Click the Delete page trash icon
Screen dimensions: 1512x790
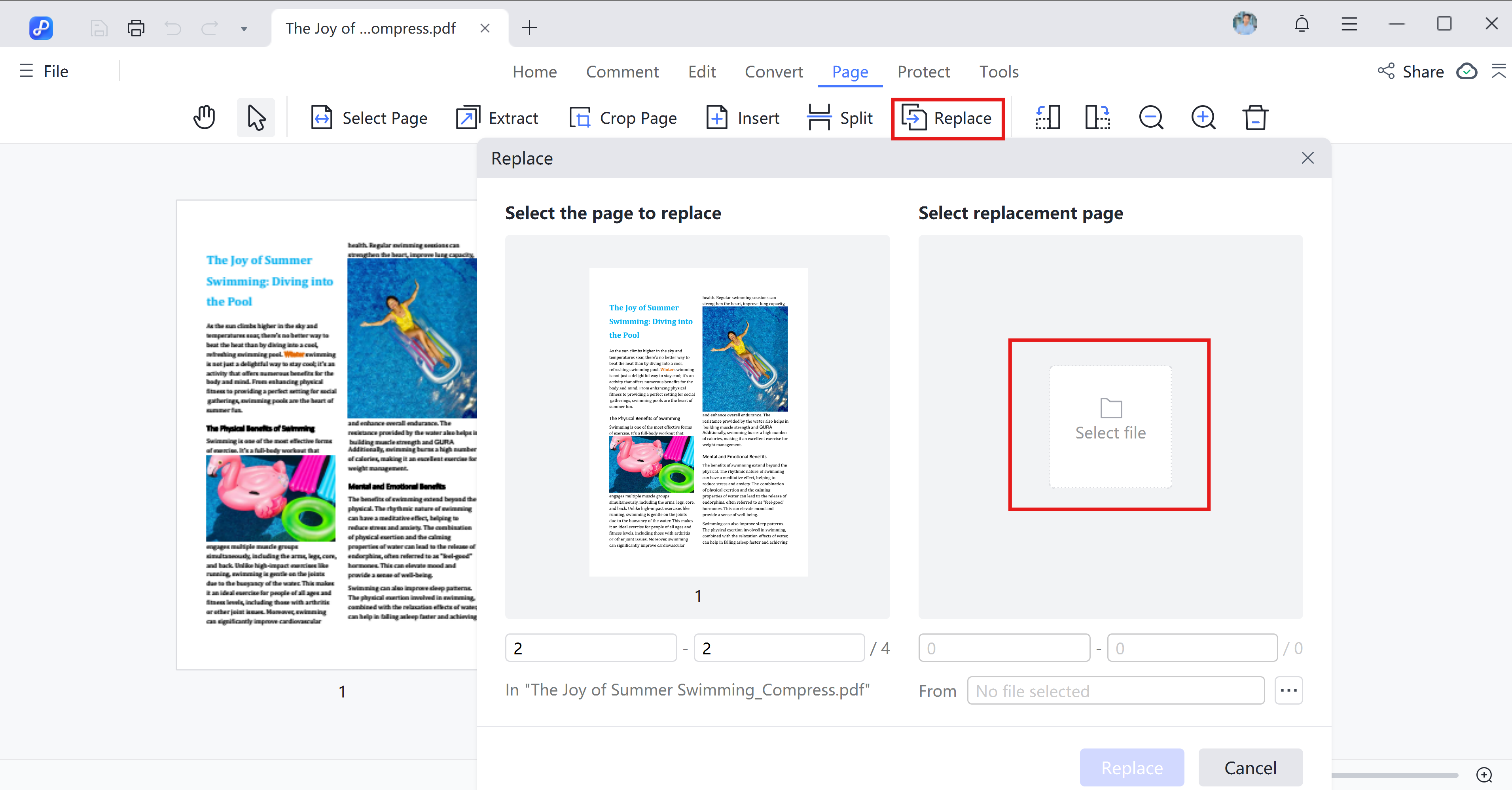click(x=1256, y=117)
